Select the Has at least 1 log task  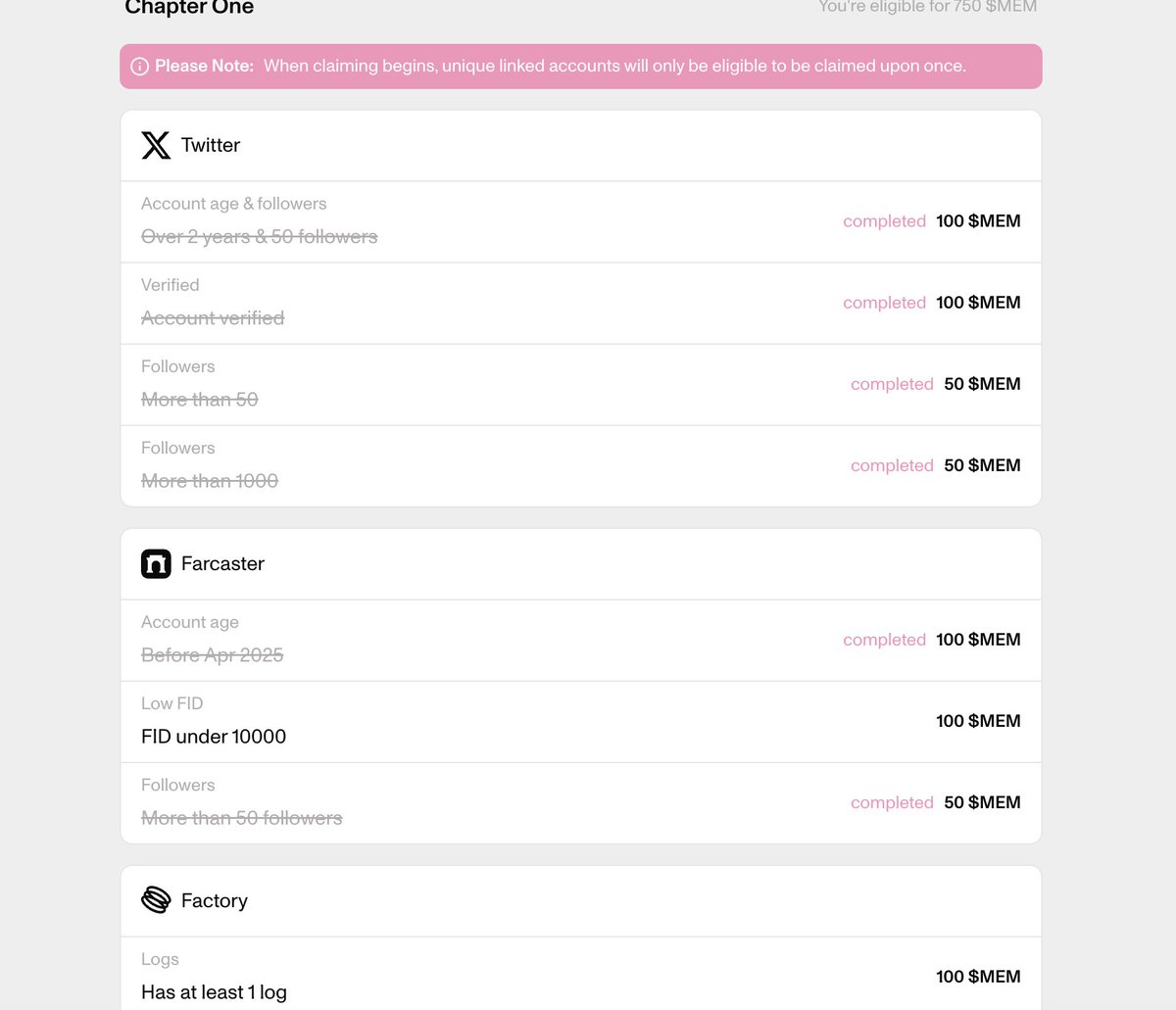(x=581, y=974)
